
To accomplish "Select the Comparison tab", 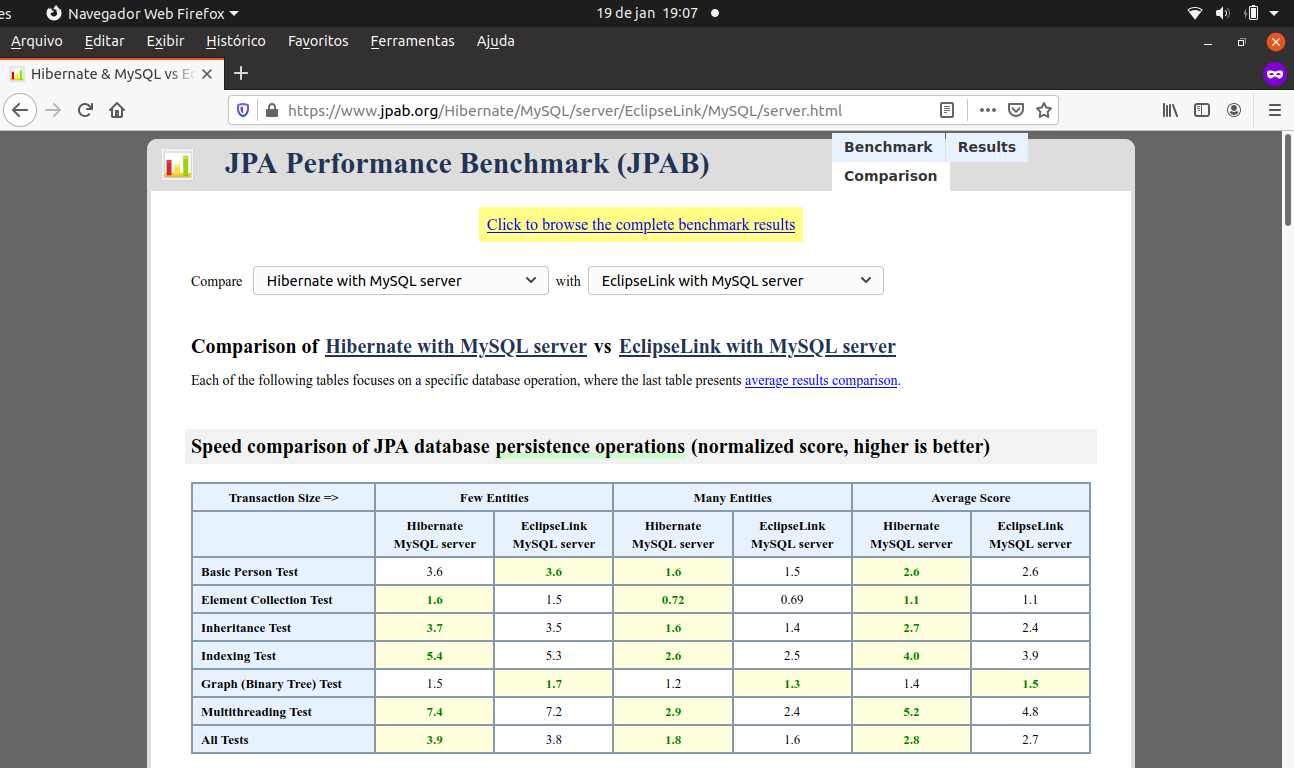I will click(890, 176).
